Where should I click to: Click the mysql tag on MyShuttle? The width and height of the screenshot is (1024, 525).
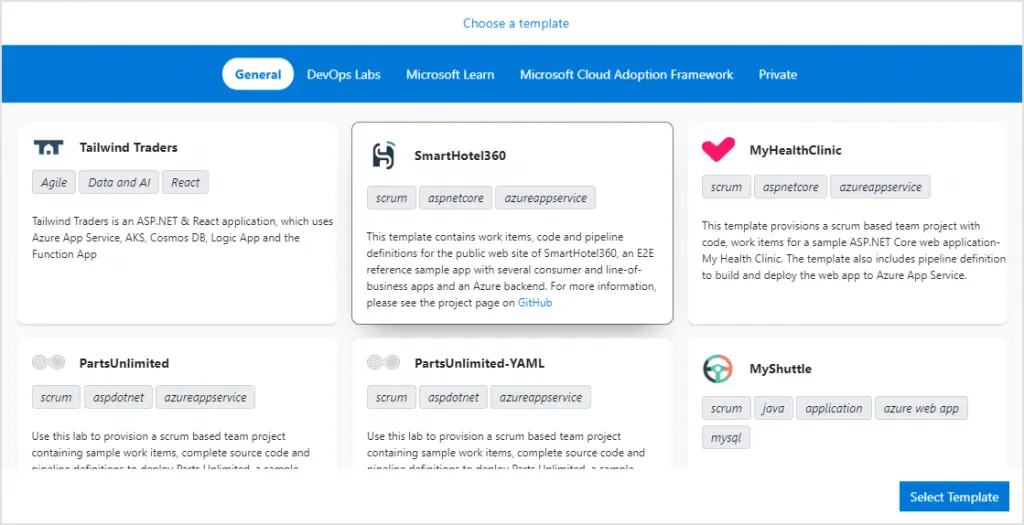click(x=726, y=438)
